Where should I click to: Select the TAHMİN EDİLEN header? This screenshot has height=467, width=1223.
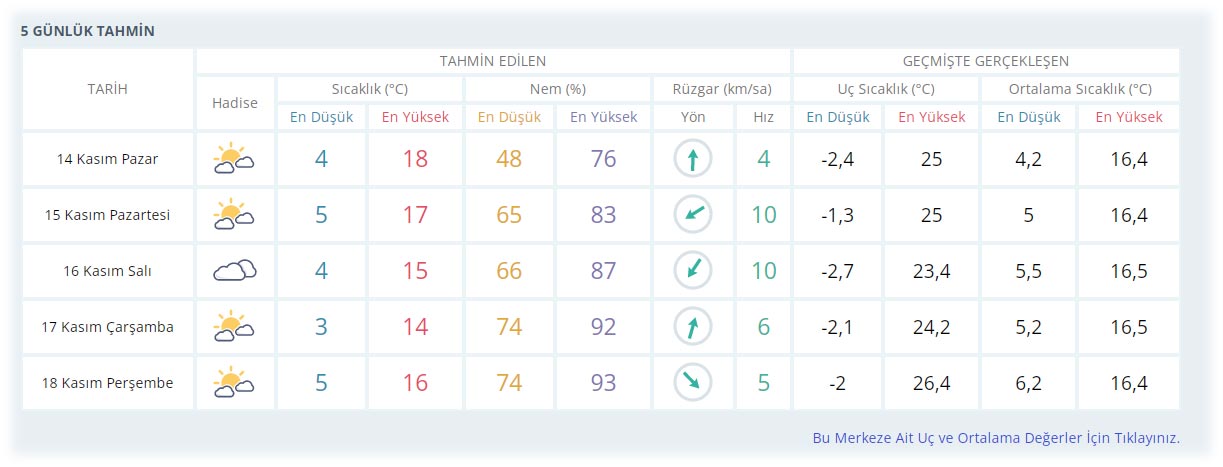pyautogui.click(x=492, y=61)
